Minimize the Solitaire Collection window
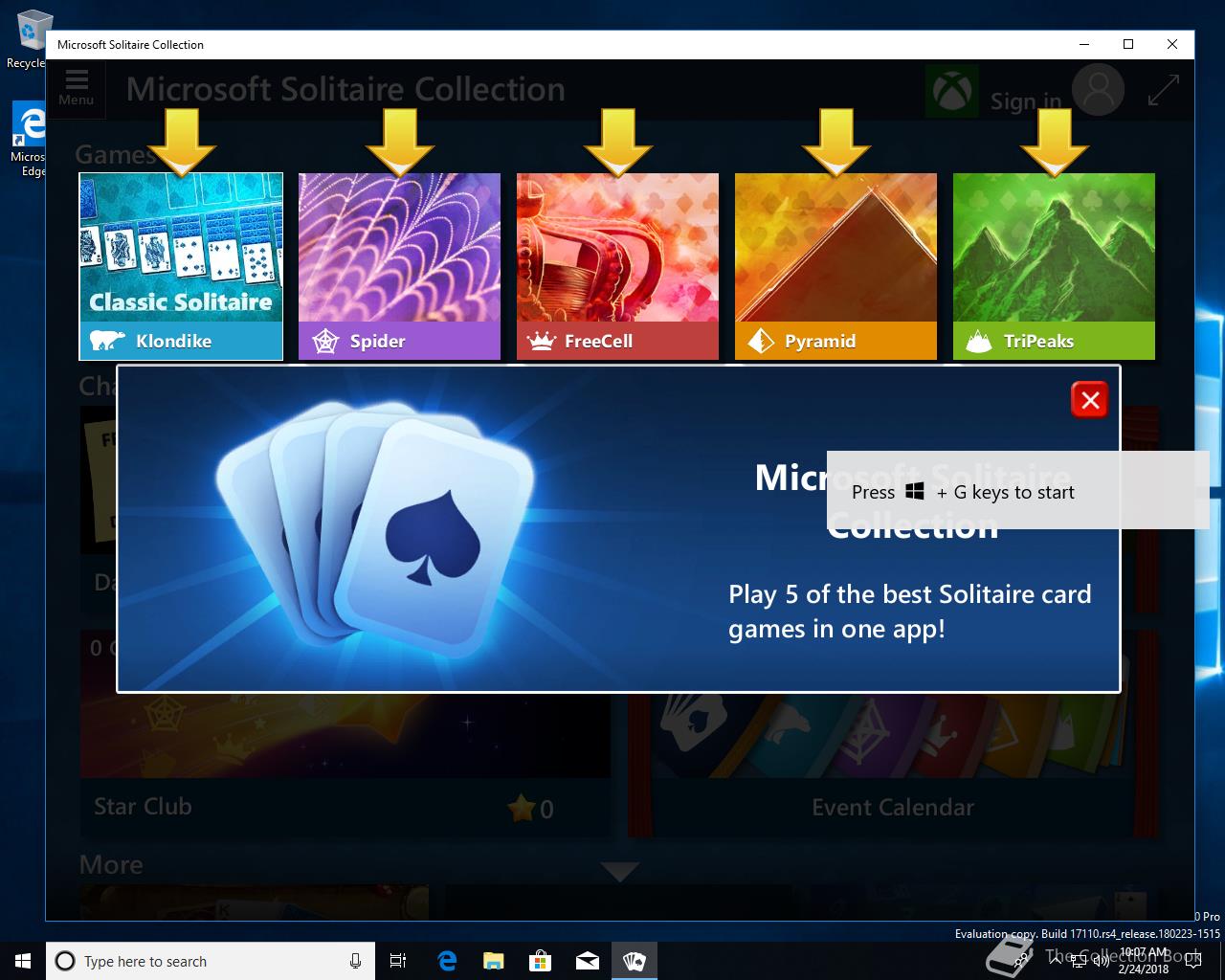The image size is (1225, 980). pos(1084,44)
